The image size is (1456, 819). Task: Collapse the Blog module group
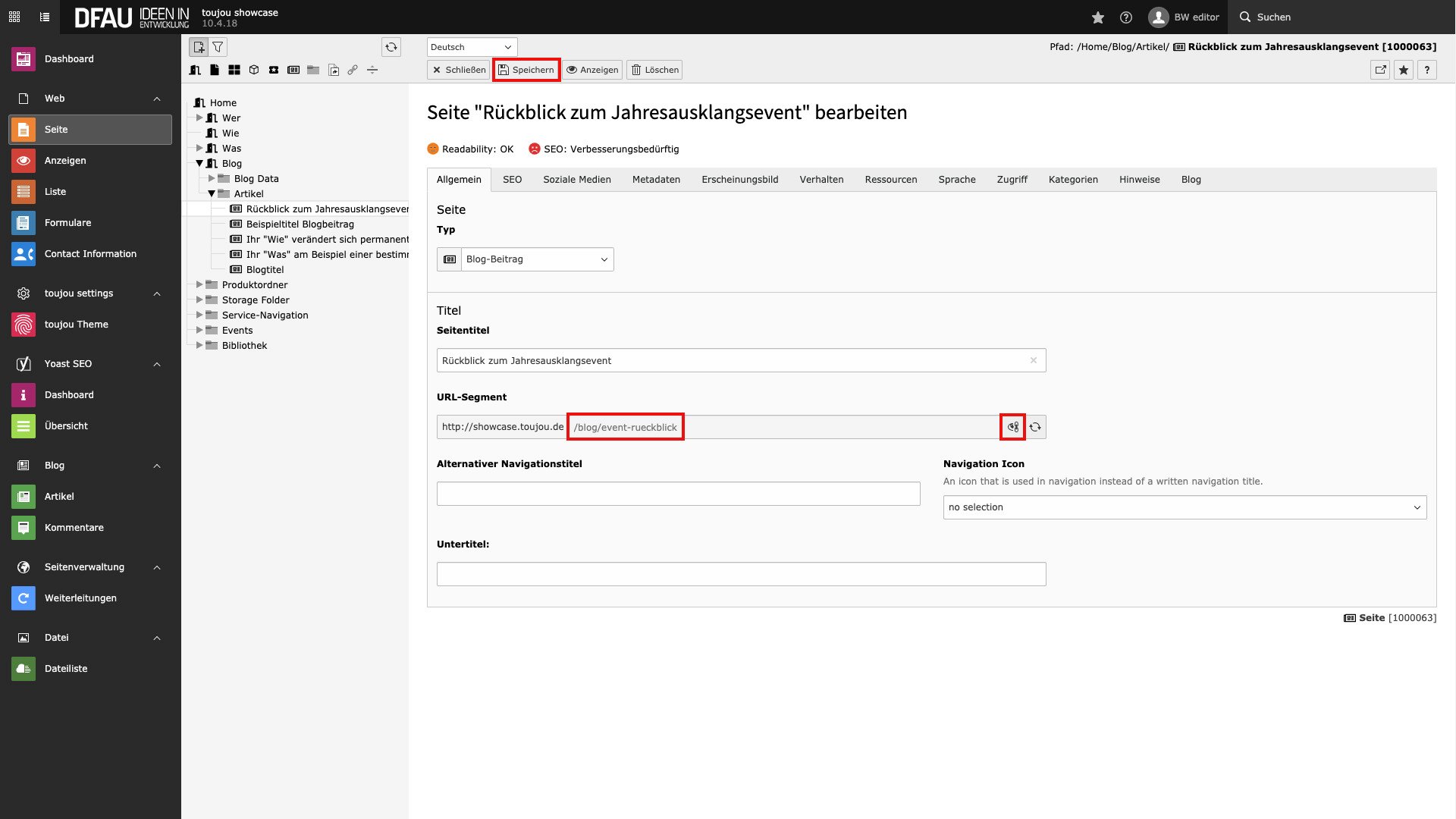[x=157, y=466]
